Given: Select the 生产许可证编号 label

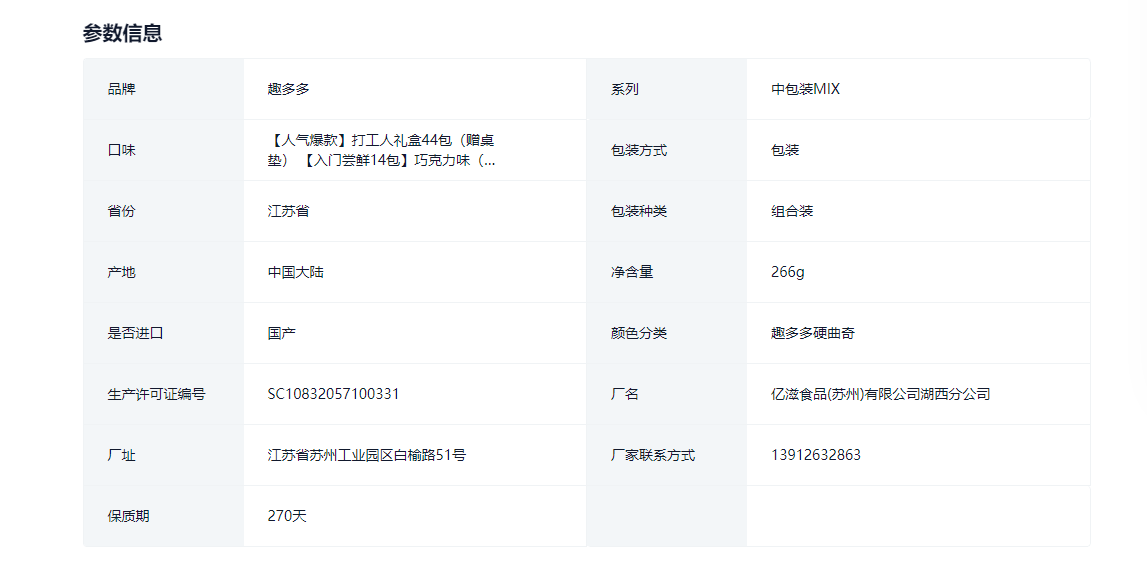Looking at the screenshot, I should (x=157, y=394).
